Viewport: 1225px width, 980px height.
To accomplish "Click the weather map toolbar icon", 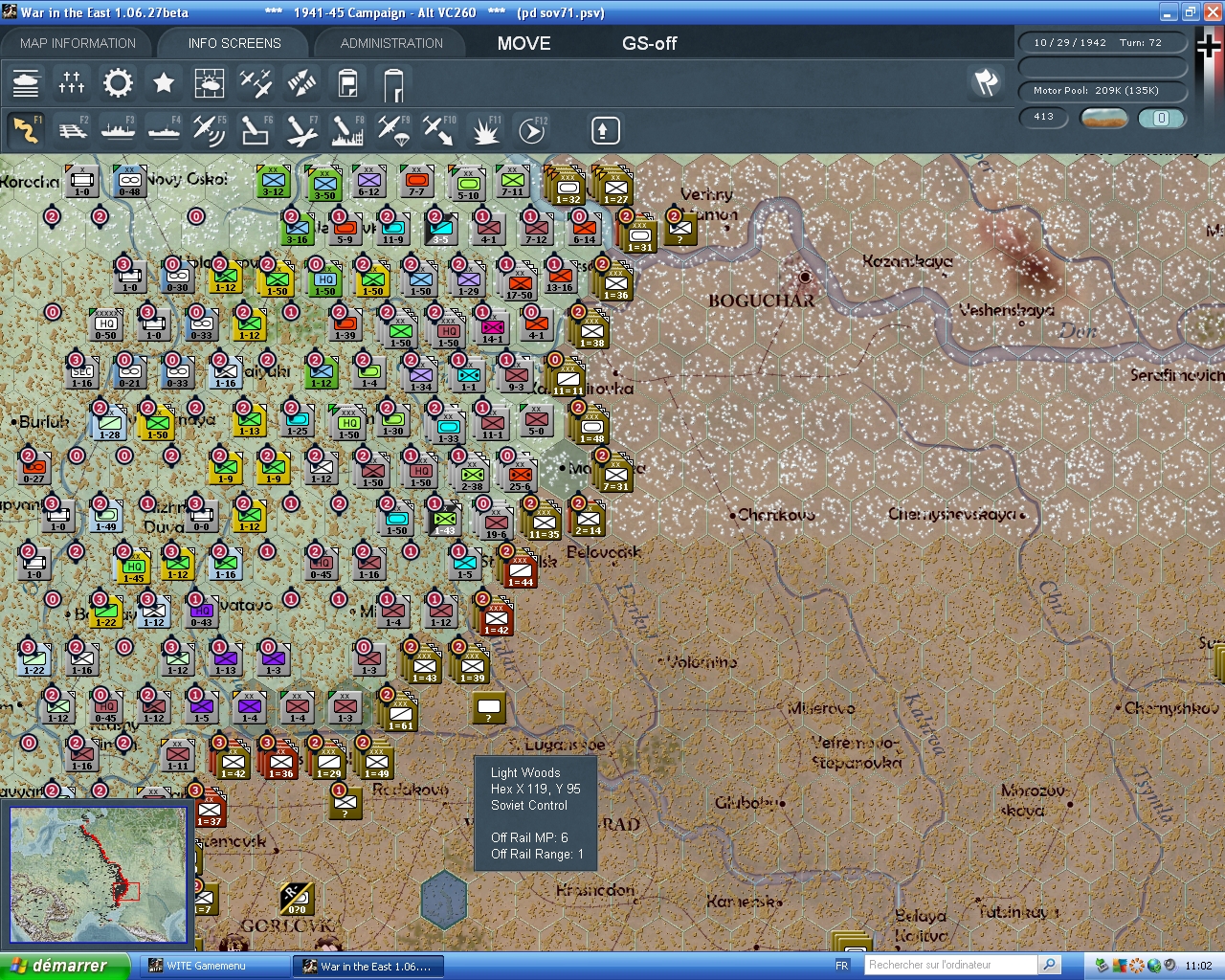I will [x=210, y=83].
